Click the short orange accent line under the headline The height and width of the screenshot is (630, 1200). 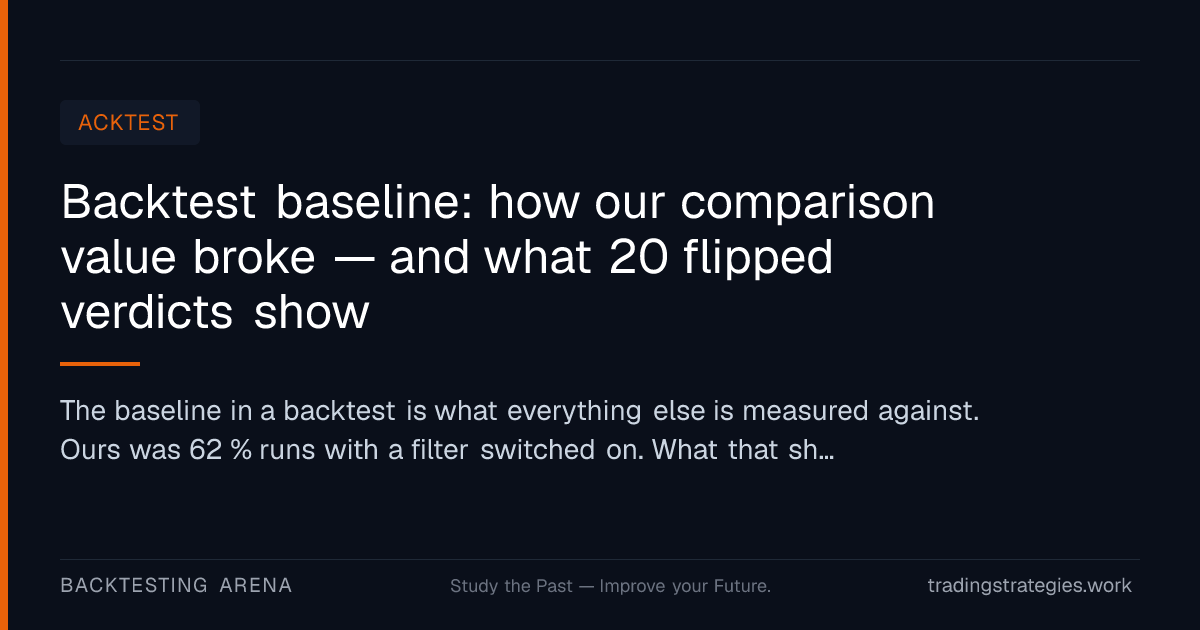click(100, 364)
